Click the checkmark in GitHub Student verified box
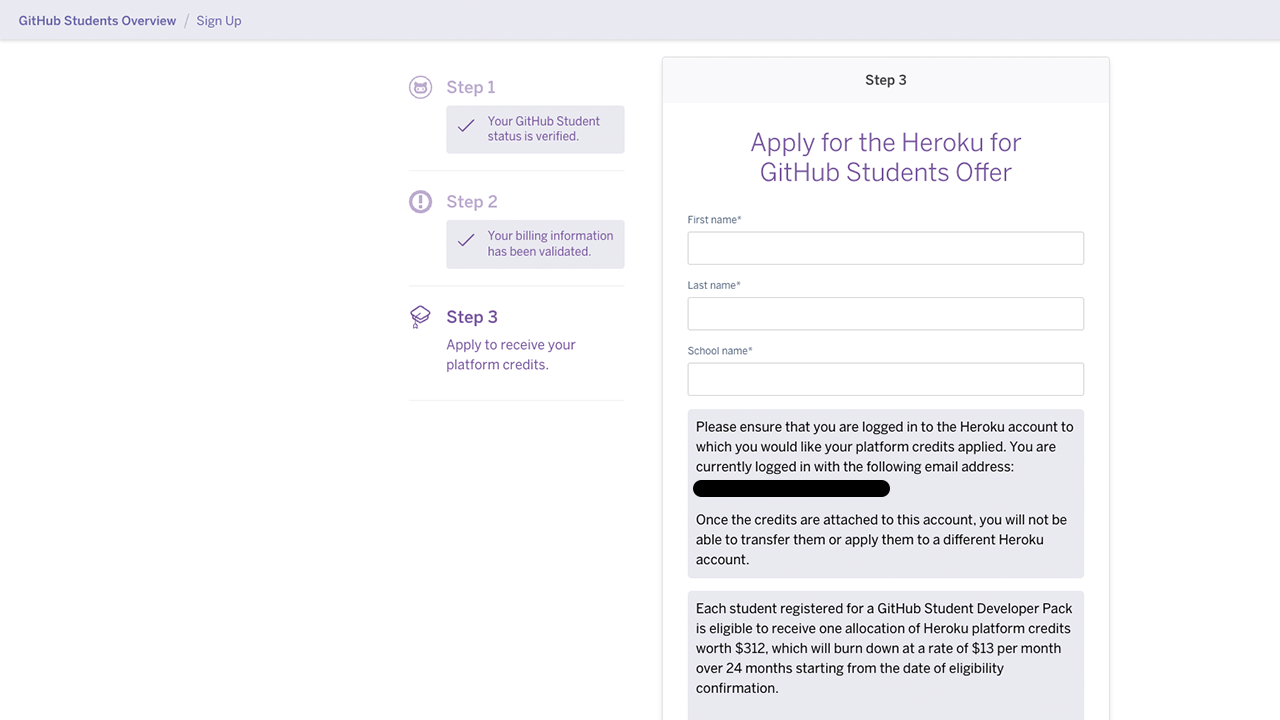The width and height of the screenshot is (1280, 720). click(466, 127)
